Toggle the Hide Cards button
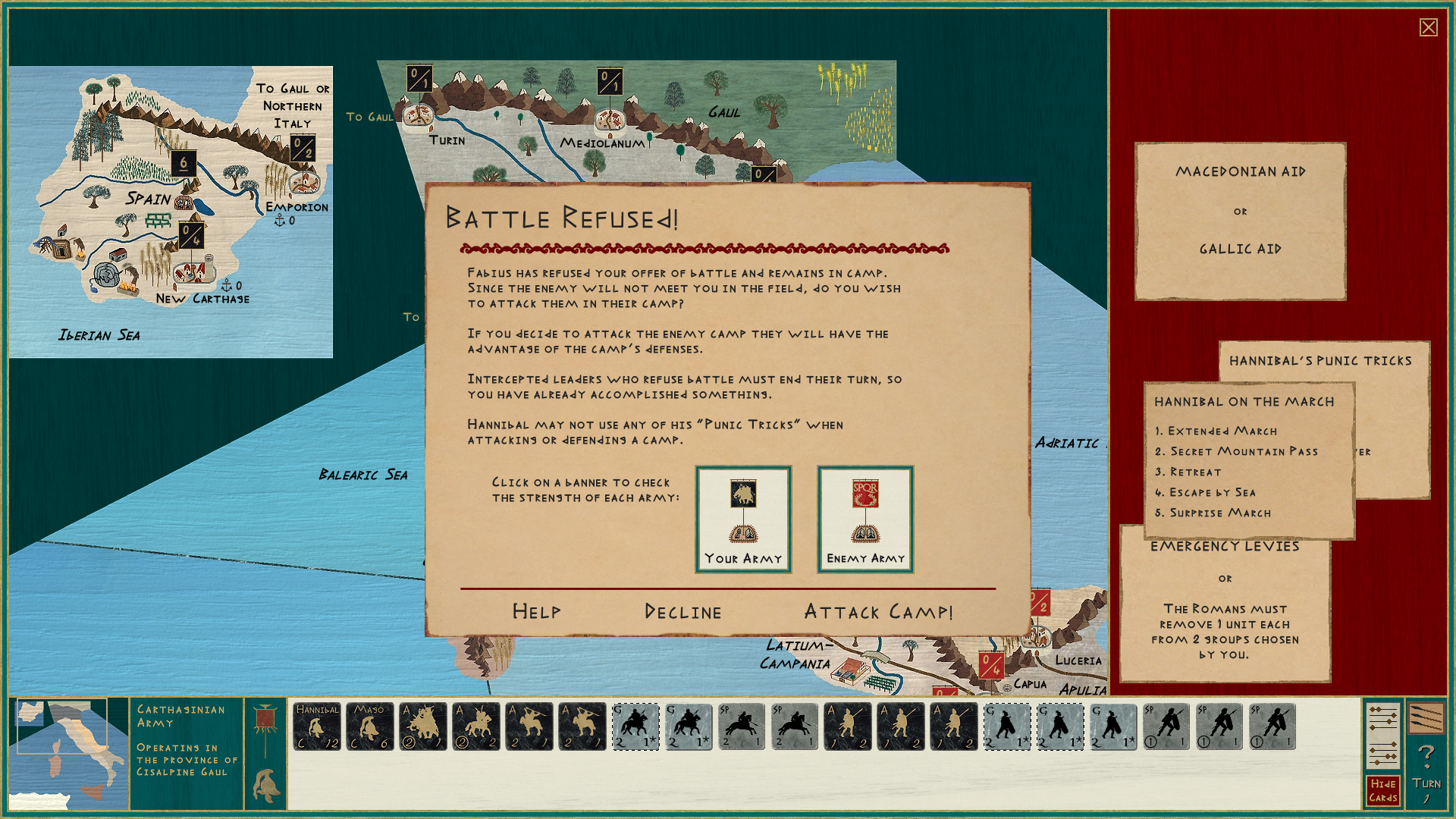Viewport: 1456px width, 819px height. [1382, 790]
